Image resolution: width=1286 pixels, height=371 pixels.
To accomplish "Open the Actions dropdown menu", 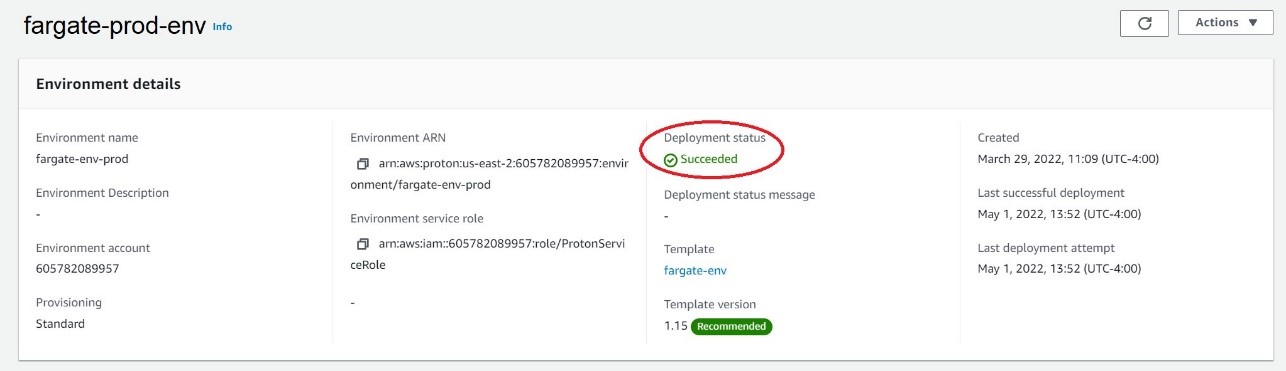I will point(1226,23).
